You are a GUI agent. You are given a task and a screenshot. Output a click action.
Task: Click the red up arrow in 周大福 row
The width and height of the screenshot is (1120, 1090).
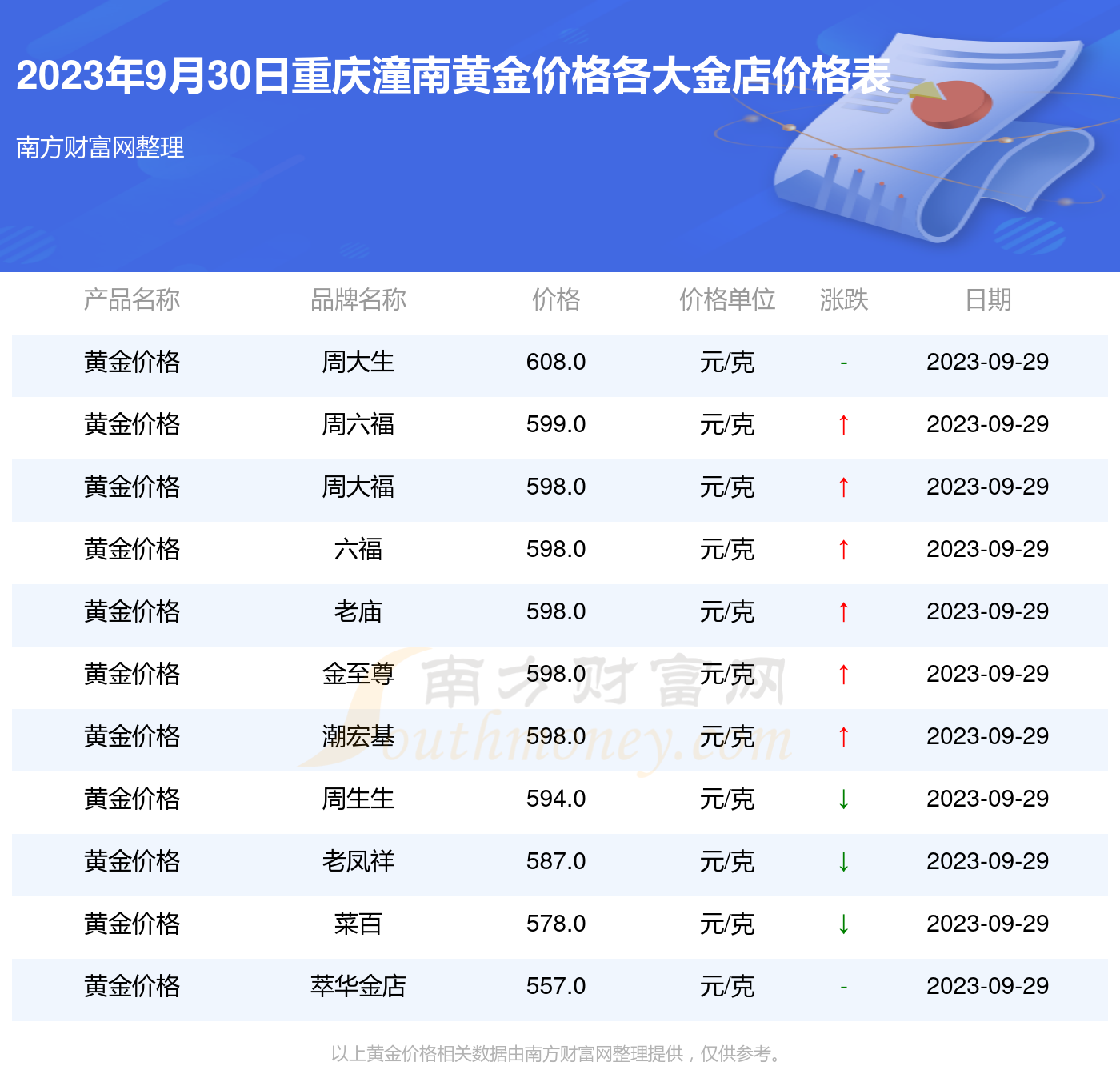point(843,487)
